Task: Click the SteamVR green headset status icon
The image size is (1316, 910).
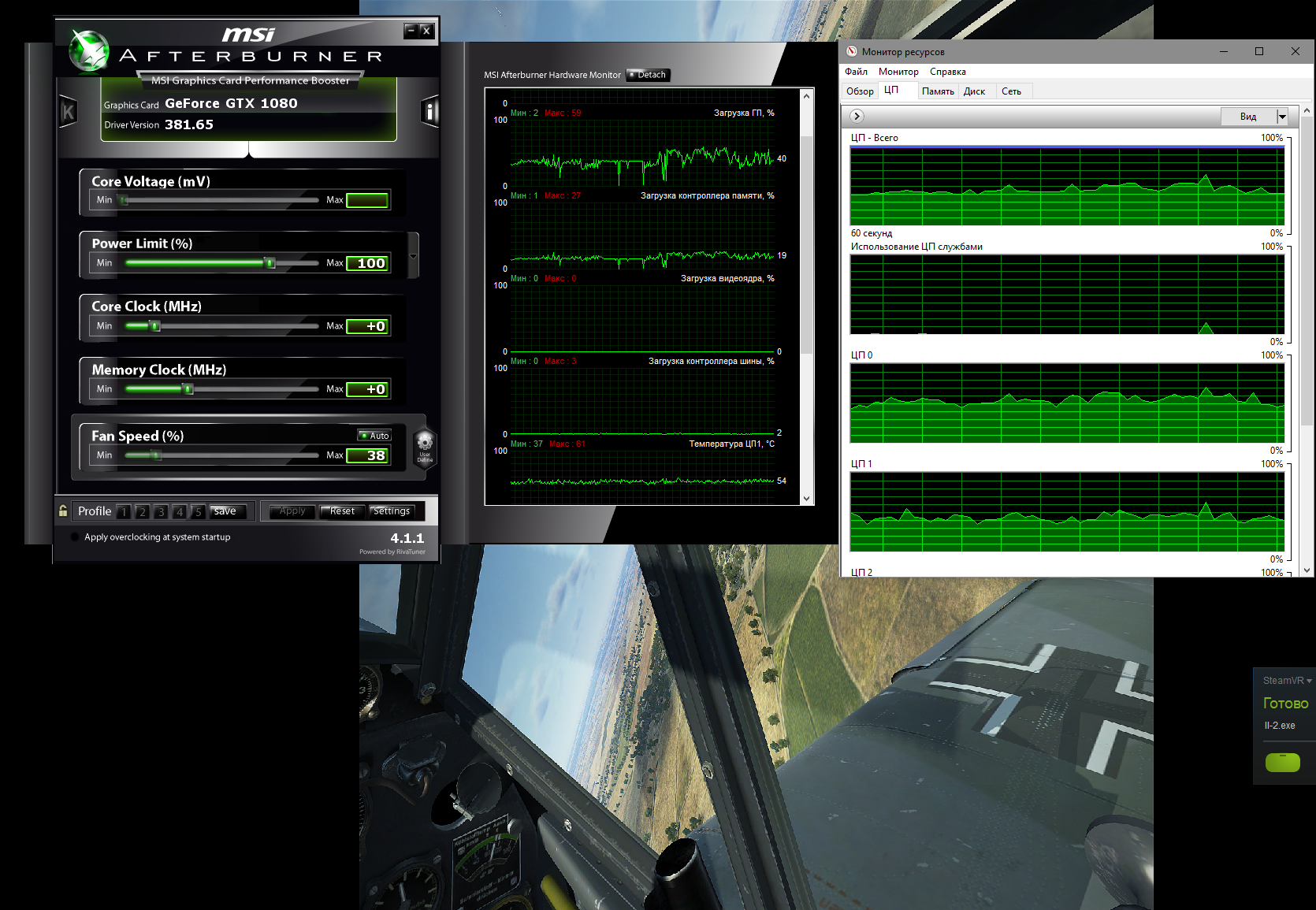Action: tap(1282, 762)
